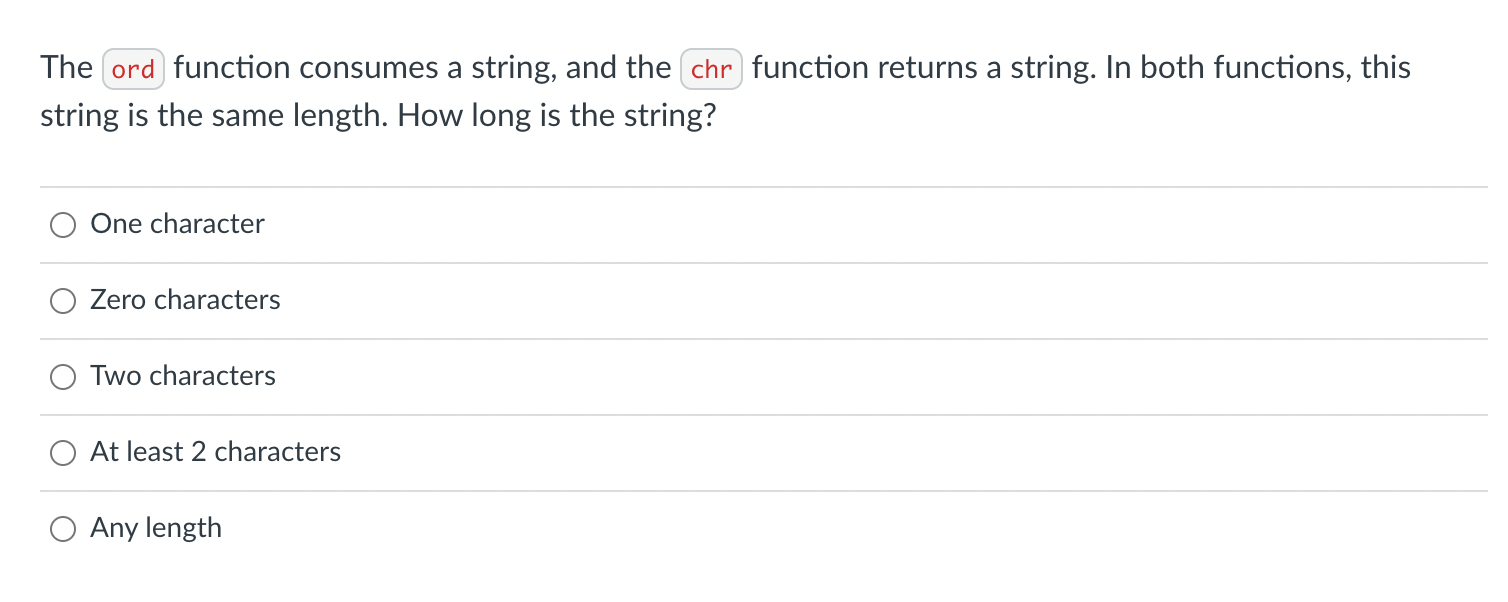Viewport: 1508px width, 602px height.
Task: Select the Any length answer
Action: (63, 528)
